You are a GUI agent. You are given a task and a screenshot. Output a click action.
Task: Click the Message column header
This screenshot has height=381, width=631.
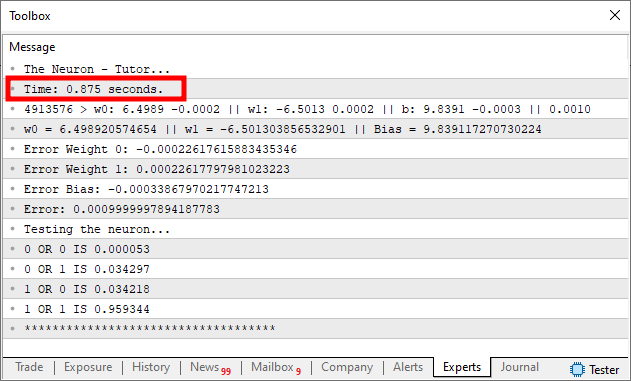click(32, 47)
